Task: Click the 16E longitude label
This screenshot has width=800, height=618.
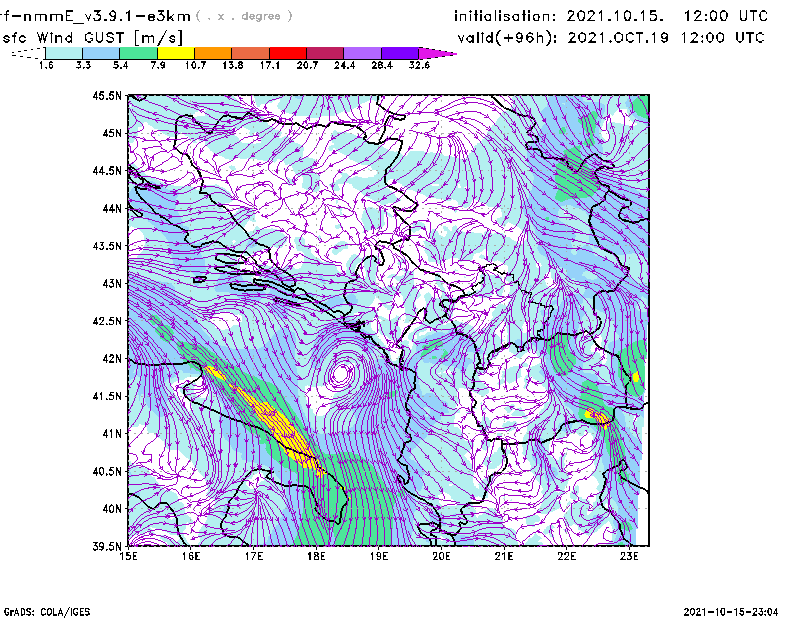Action: [x=191, y=556]
